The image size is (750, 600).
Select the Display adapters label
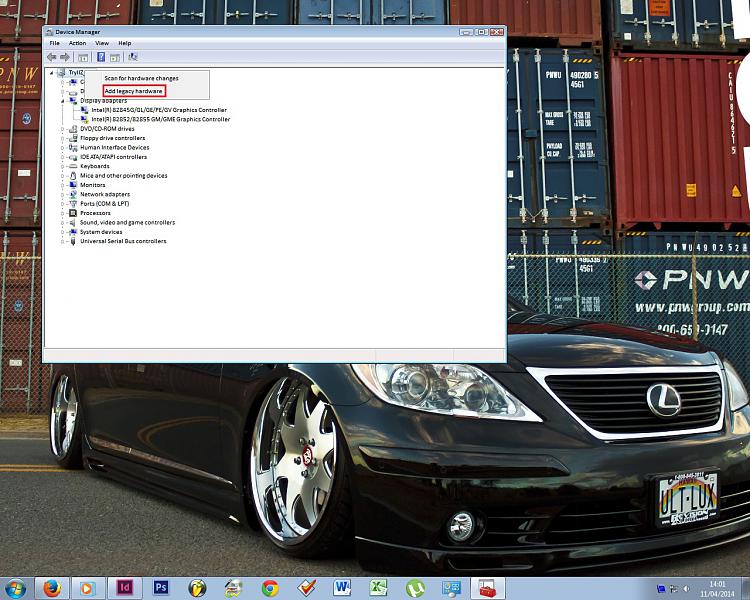coord(103,100)
